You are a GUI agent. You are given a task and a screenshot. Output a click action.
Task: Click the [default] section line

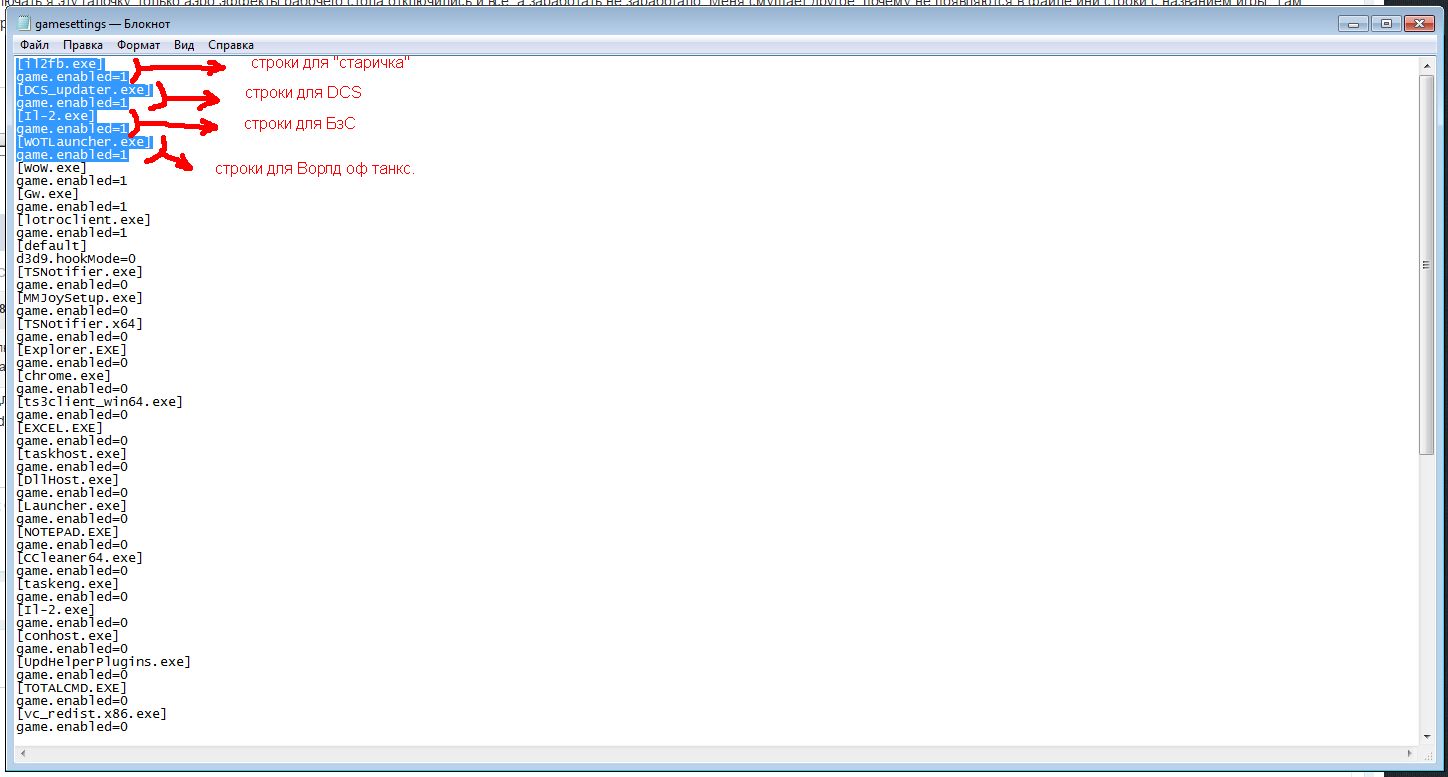52,245
